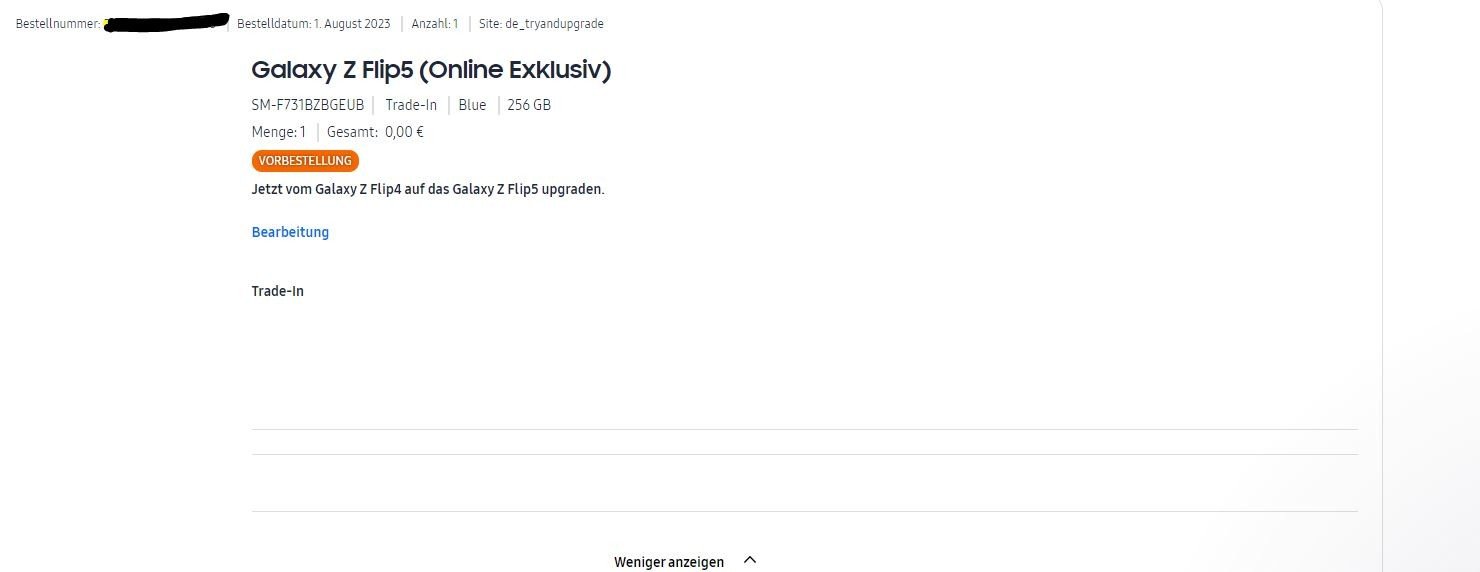Image resolution: width=1480 pixels, height=572 pixels.
Task: Select the Galaxy Z Flip5 product title
Action: coord(430,70)
